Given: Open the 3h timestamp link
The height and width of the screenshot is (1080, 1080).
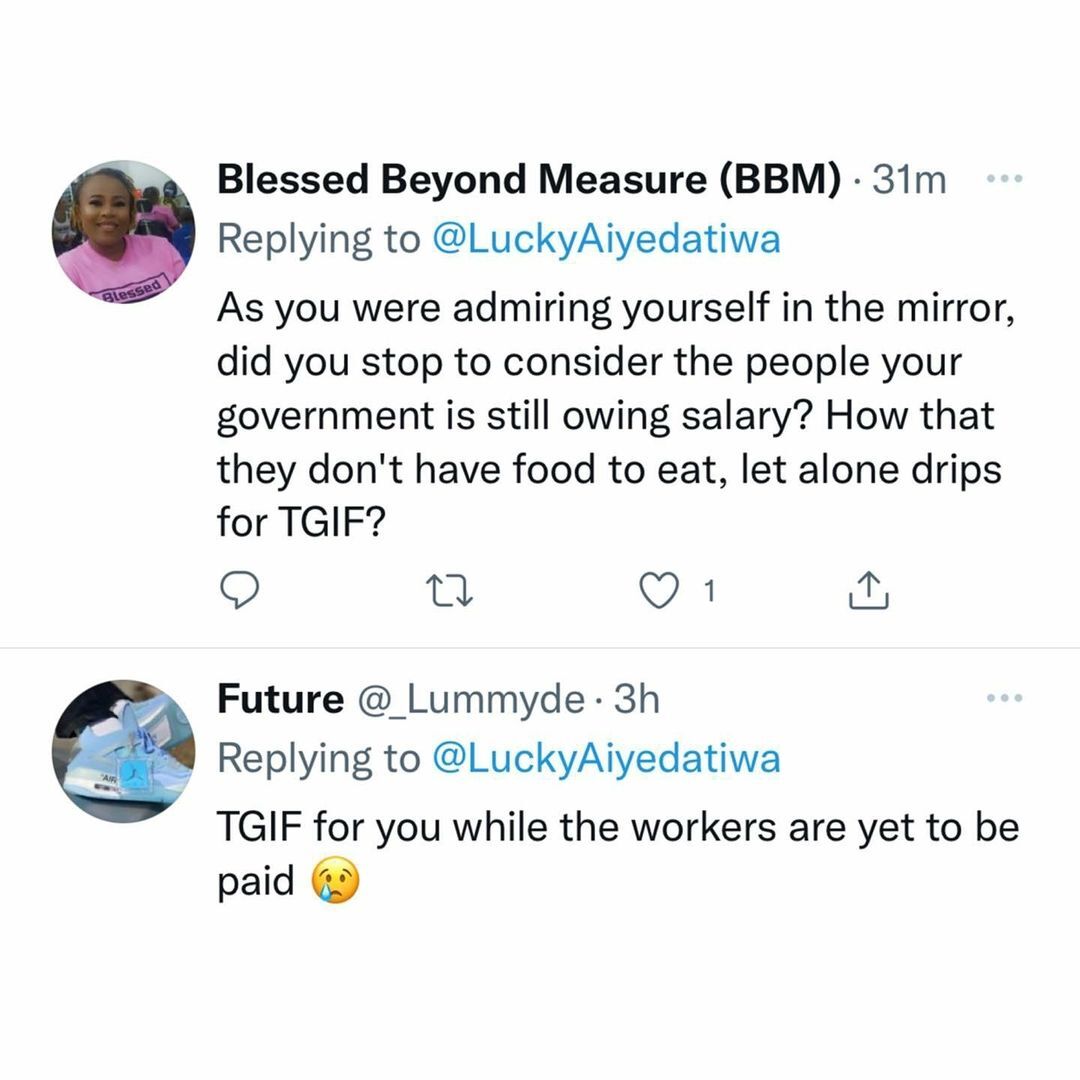Looking at the screenshot, I should coord(636,700).
